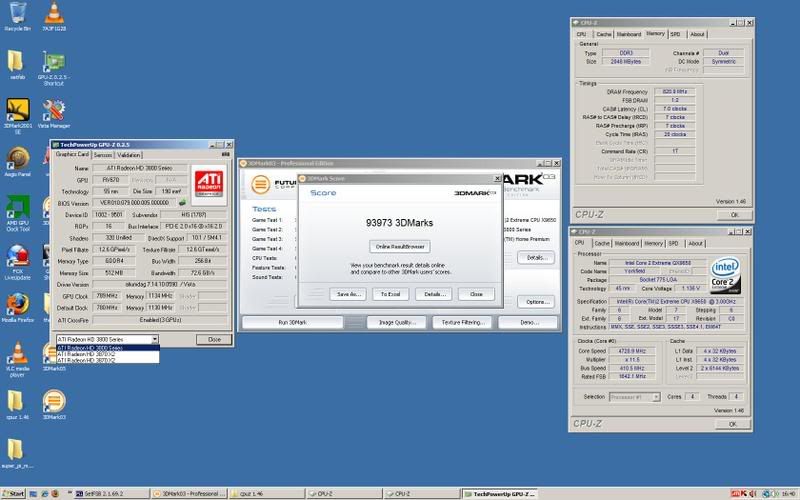Click Details in 3DMark03 main window
The height and width of the screenshot is (500, 800).
535,258
